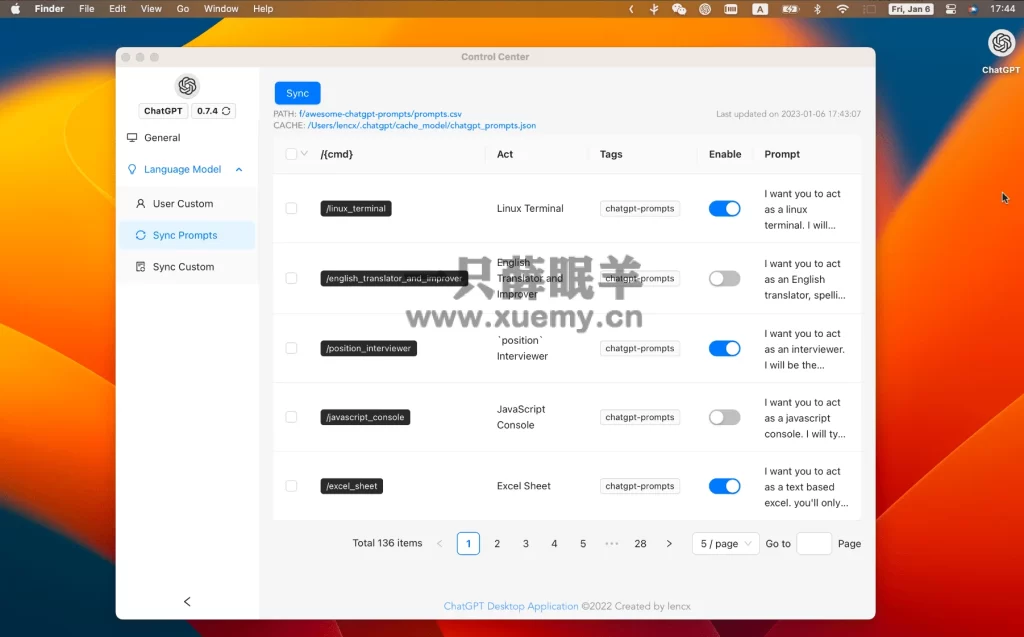Collapse the Language Model section chevron

click(x=239, y=169)
